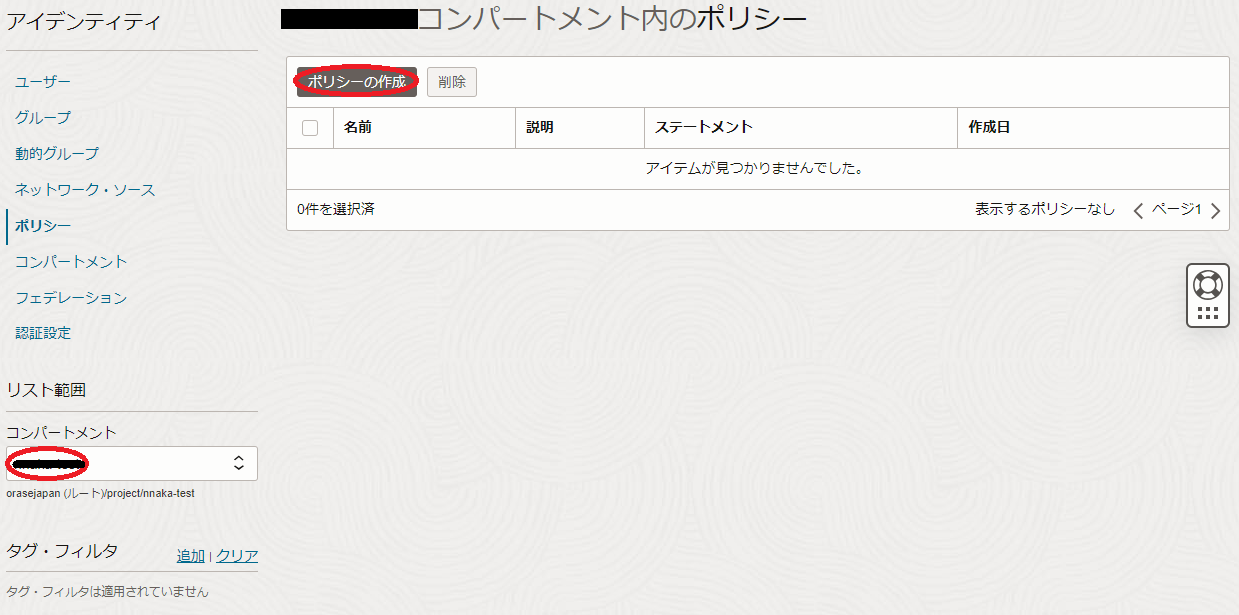Viewport: 1239px width, 615px height.
Task: Click the ポリシーの作成 button
Action: click(357, 82)
